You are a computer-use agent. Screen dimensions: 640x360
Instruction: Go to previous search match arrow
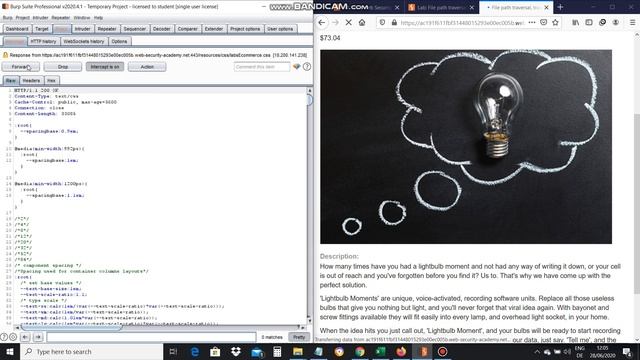tap(25, 337)
